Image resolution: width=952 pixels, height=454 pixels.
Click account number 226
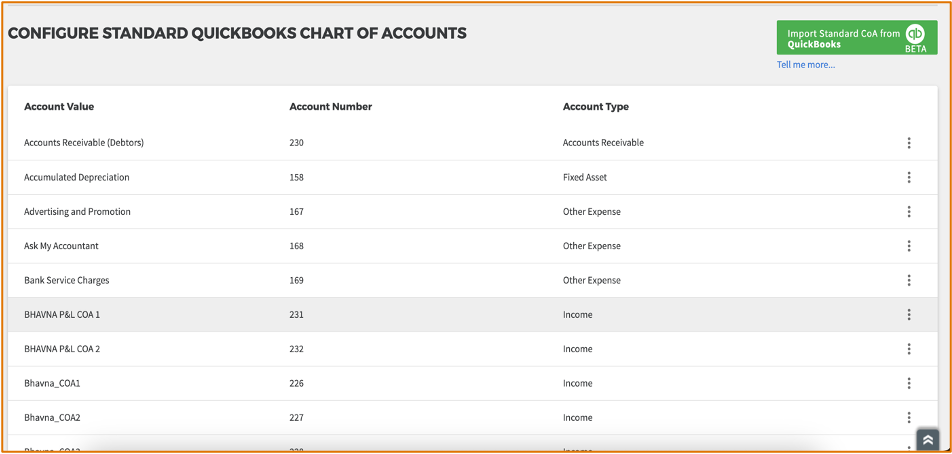pyautogui.click(x=296, y=384)
